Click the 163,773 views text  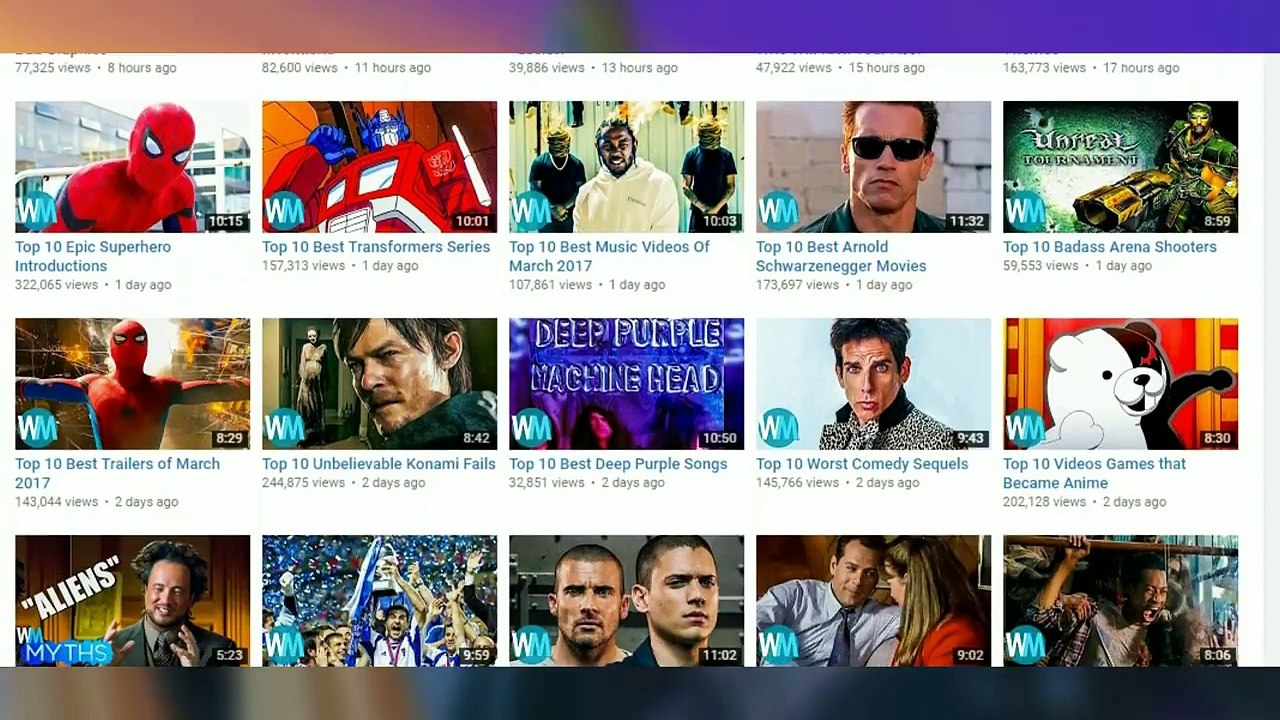pos(1044,68)
